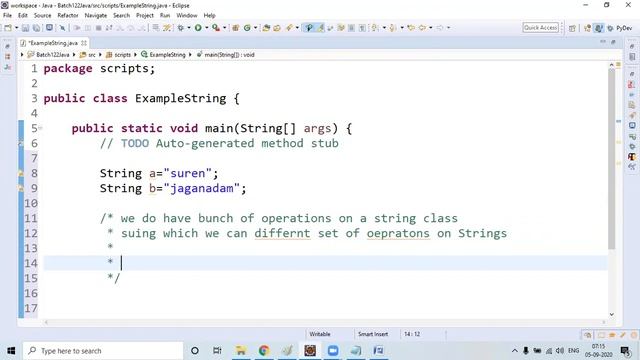Open the Run menu

[x=165, y=15]
